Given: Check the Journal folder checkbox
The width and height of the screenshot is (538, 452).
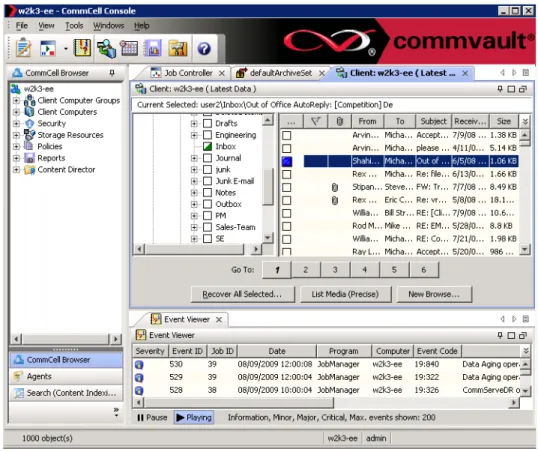Looking at the screenshot, I should [207, 158].
